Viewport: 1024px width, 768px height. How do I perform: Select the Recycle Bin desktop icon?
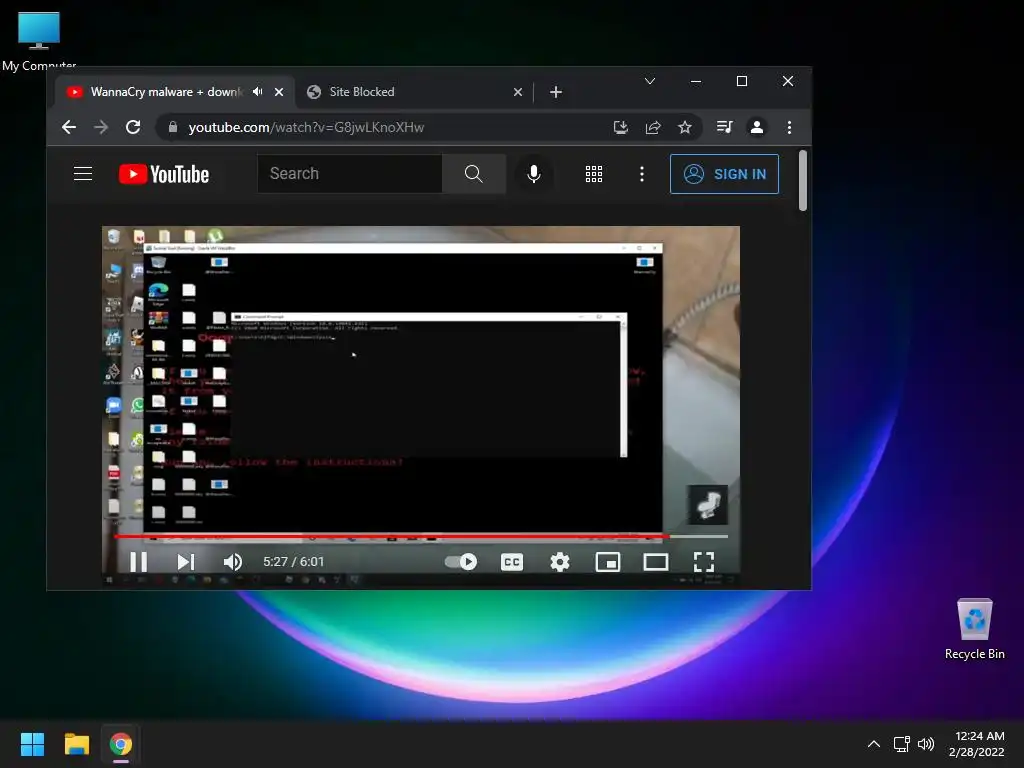point(974,629)
